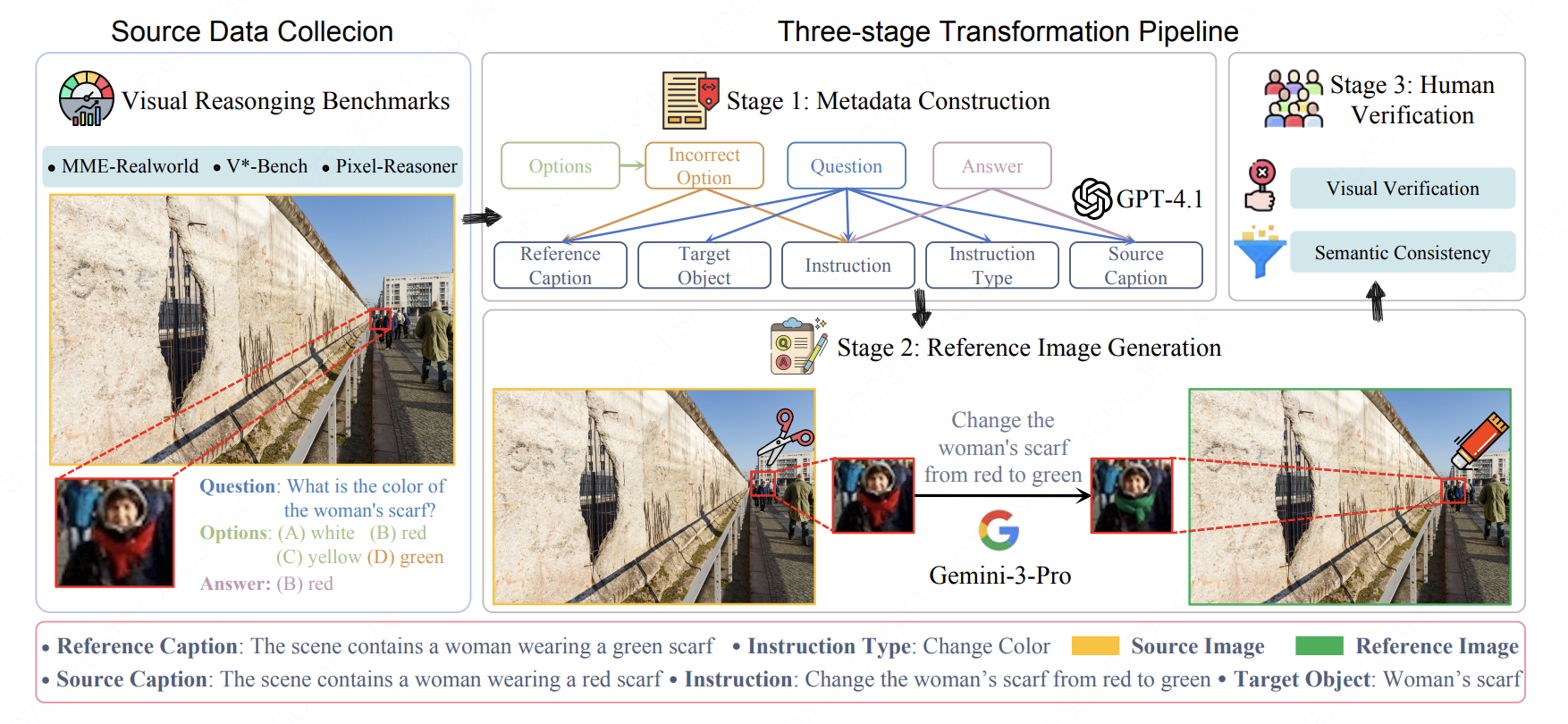This screenshot has width=1568, height=724.
Task: Click the Reference Caption box
Action: point(561,265)
